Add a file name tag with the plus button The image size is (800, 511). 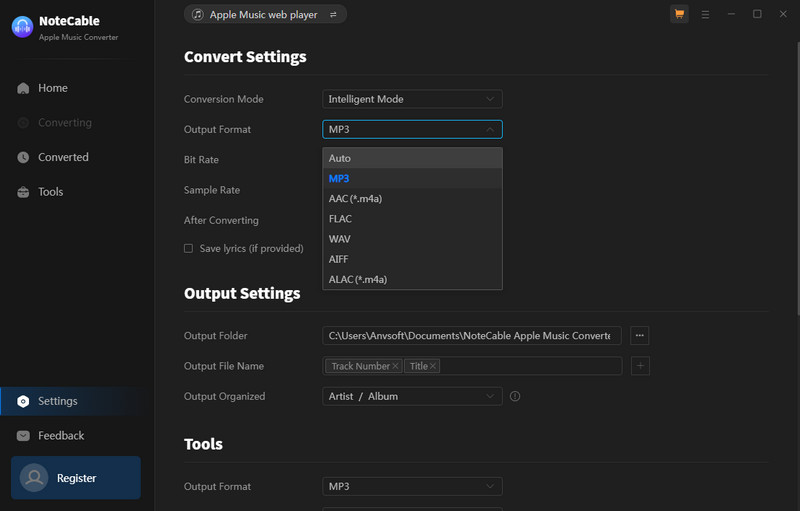click(640, 366)
